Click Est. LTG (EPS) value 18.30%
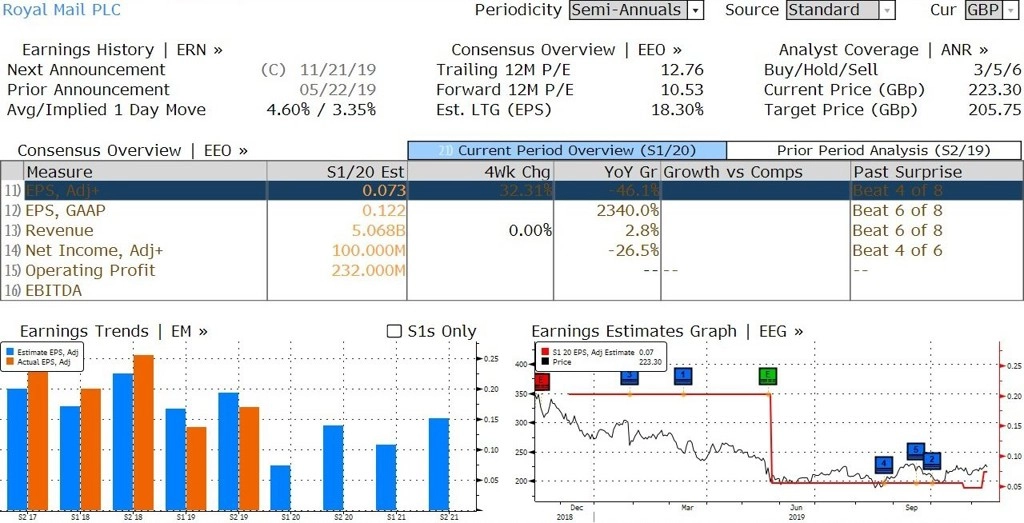Screen dimensions: 1024x523 click(677, 110)
